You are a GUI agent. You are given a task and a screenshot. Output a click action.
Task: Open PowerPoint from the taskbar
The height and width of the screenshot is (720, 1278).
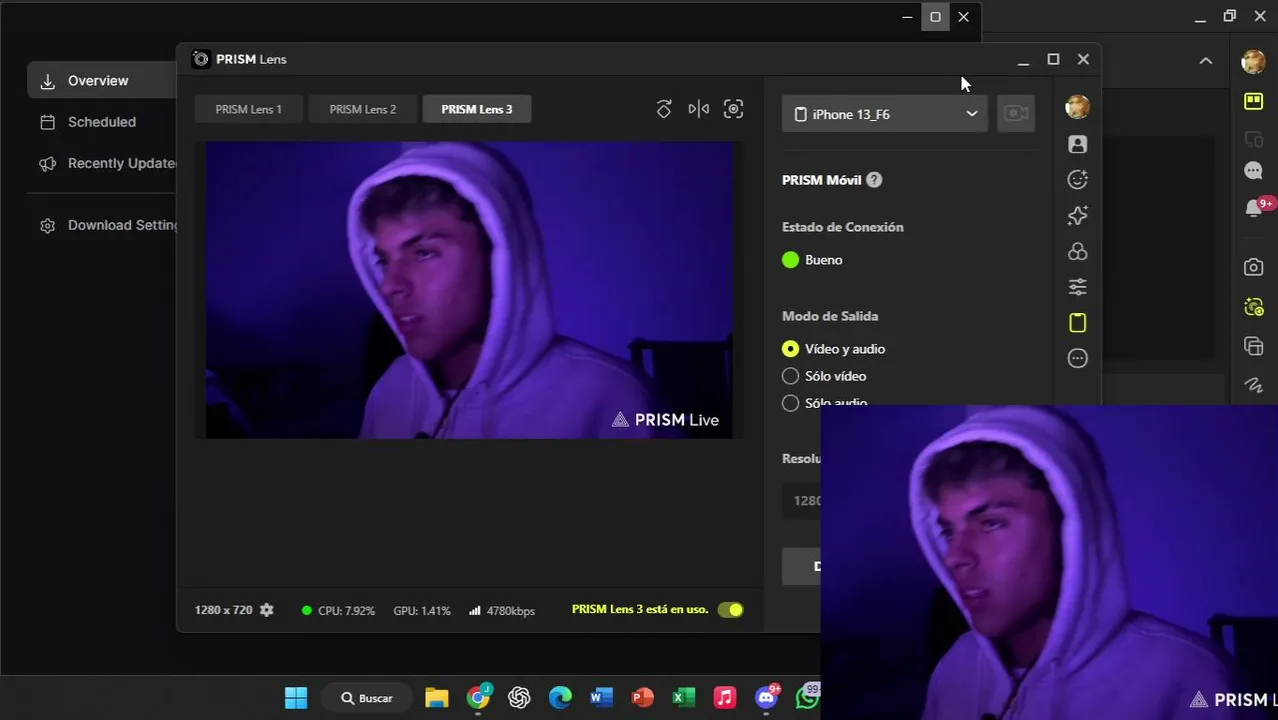tap(642, 698)
